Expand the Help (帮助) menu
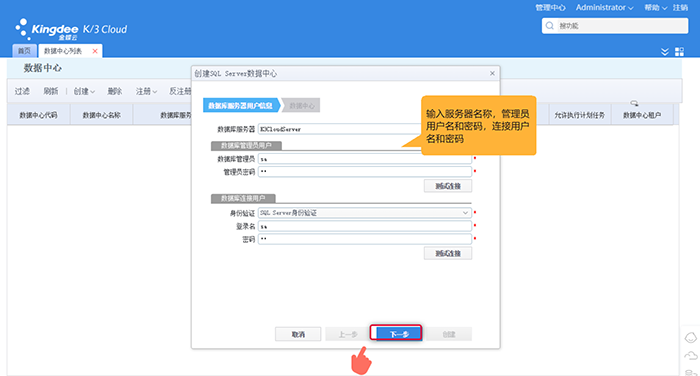 coord(655,8)
